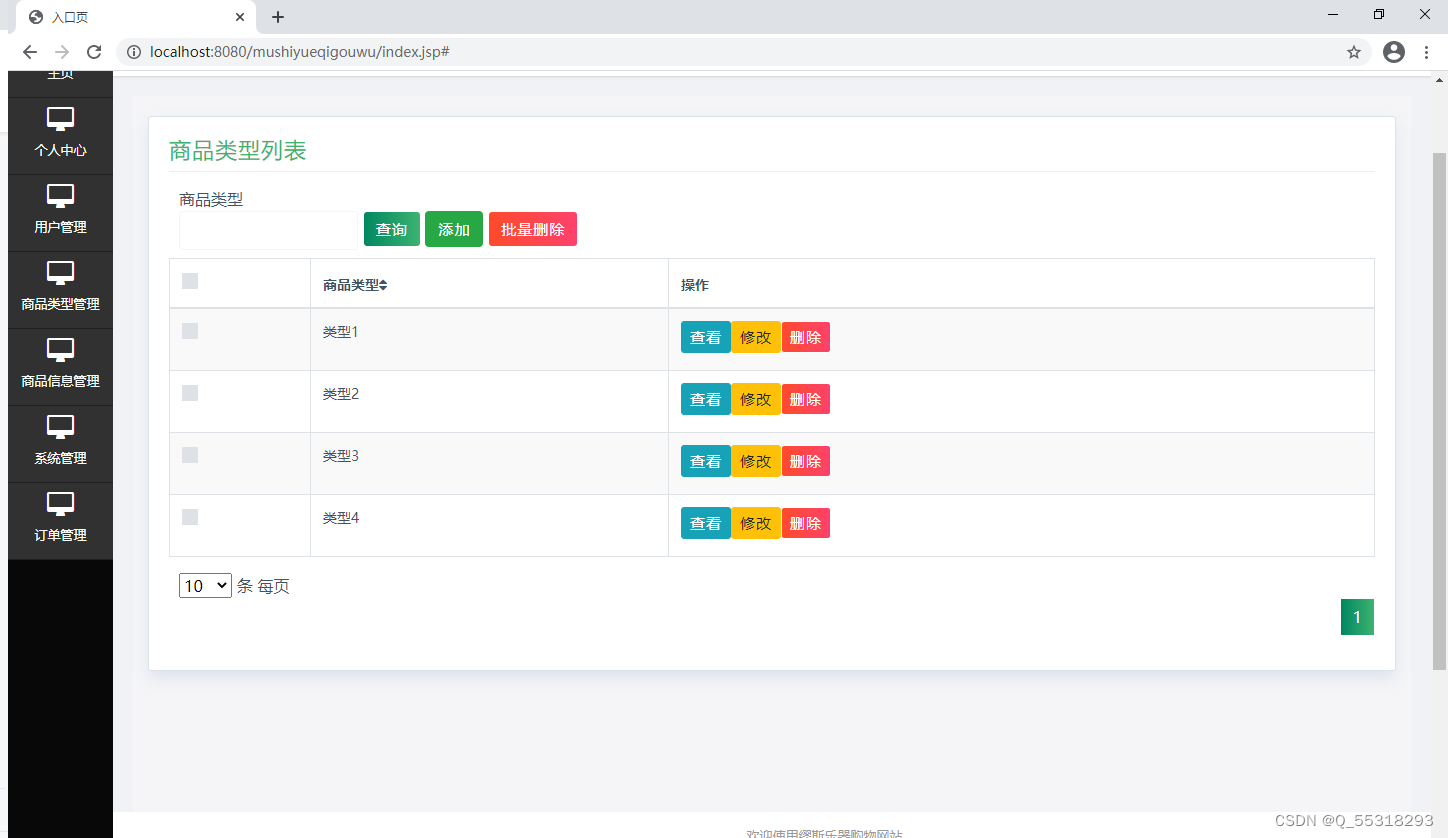Image resolution: width=1448 pixels, height=838 pixels.
Task: Click the 类型2 cell text
Action: 341,394
